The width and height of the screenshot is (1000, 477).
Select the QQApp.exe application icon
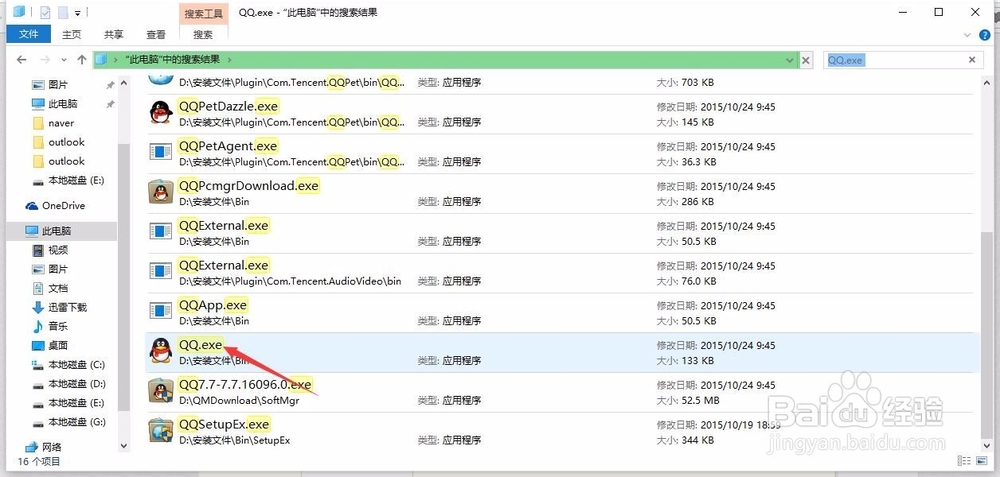(161, 311)
